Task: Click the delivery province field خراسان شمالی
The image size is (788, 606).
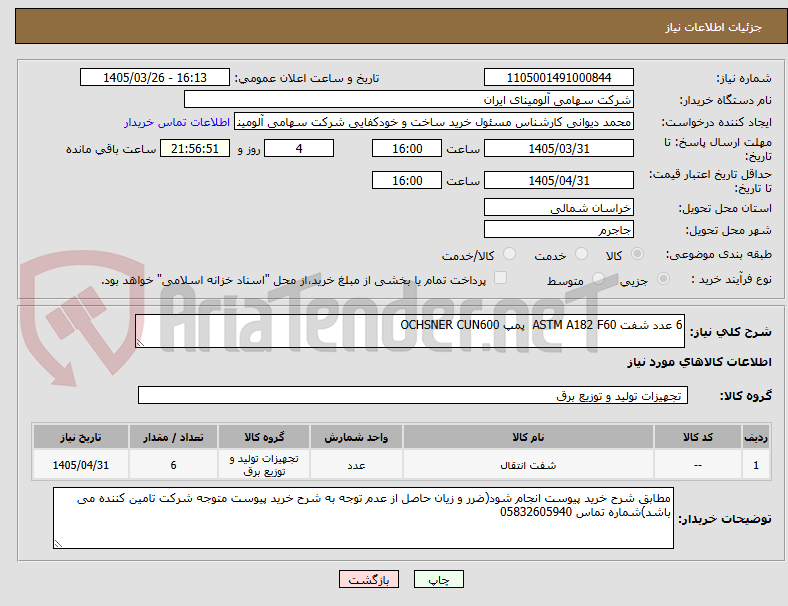Action: click(559, 208)
